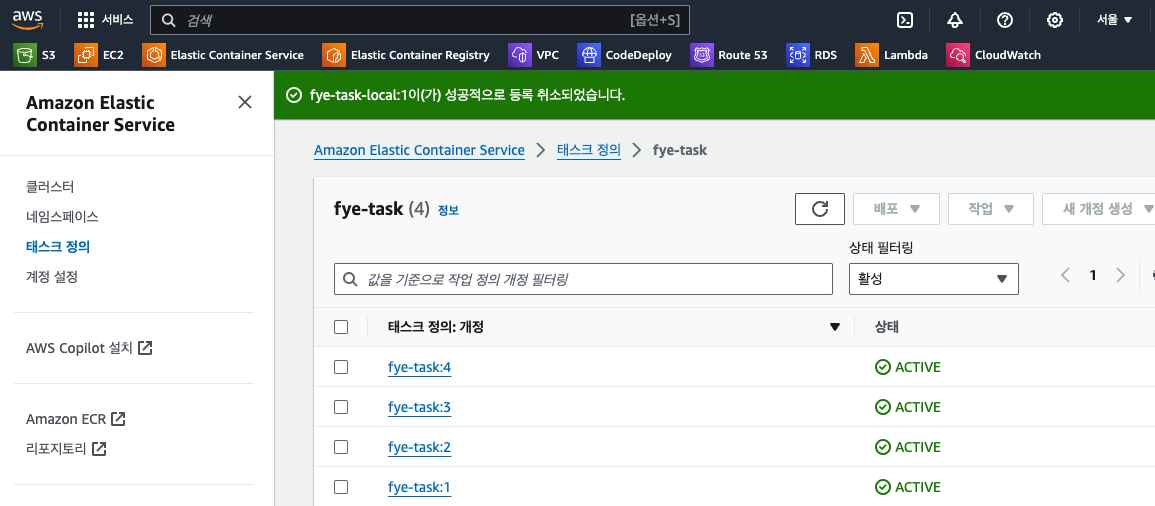Click the Route 53 shortcut icon
The width and height of the screenshot is (1155, 506).
point(702,55)
